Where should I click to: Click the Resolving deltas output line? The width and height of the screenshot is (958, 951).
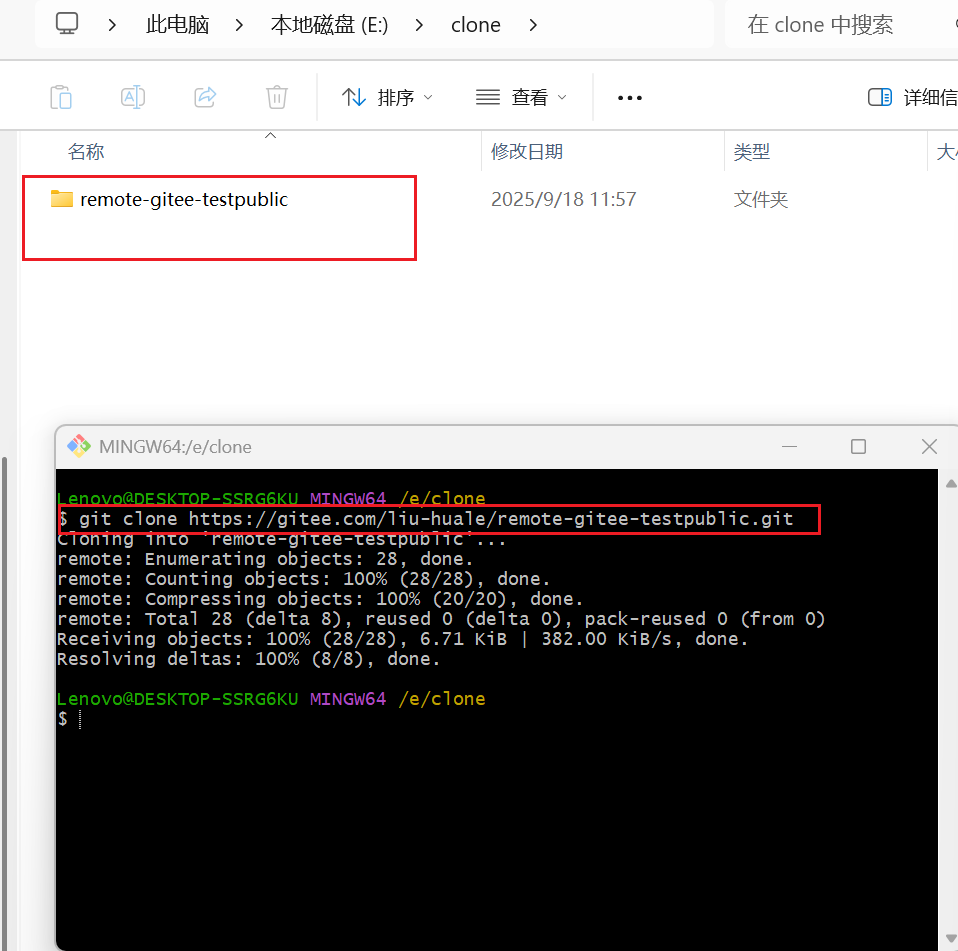coord(248,659)
